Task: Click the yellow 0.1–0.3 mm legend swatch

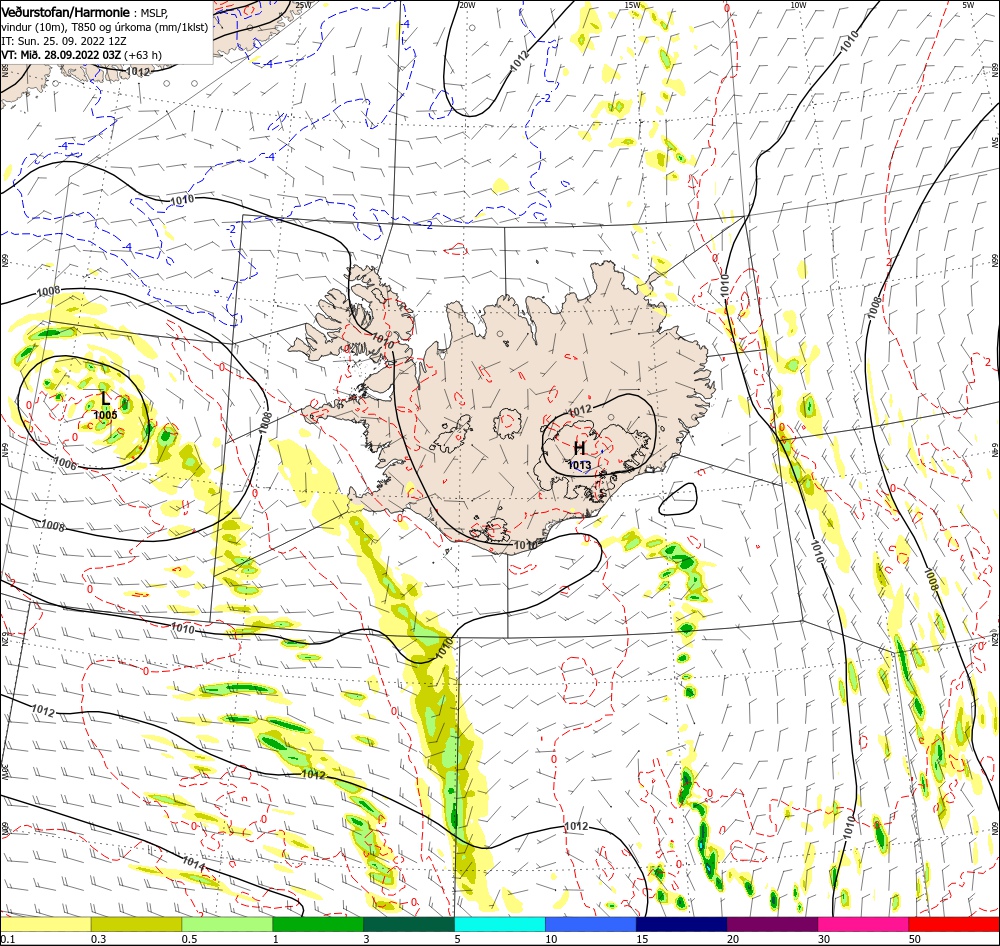Action: [45, 924]
